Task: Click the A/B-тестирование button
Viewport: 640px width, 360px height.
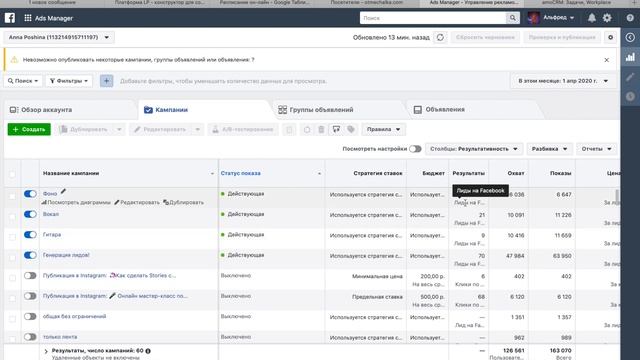Action: (x=243, y=129)
